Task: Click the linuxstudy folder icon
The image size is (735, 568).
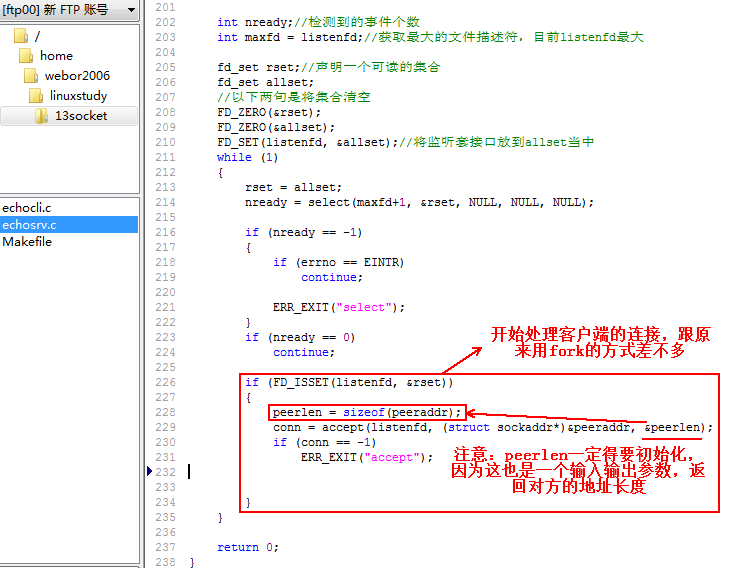Action: click(36, 96)
